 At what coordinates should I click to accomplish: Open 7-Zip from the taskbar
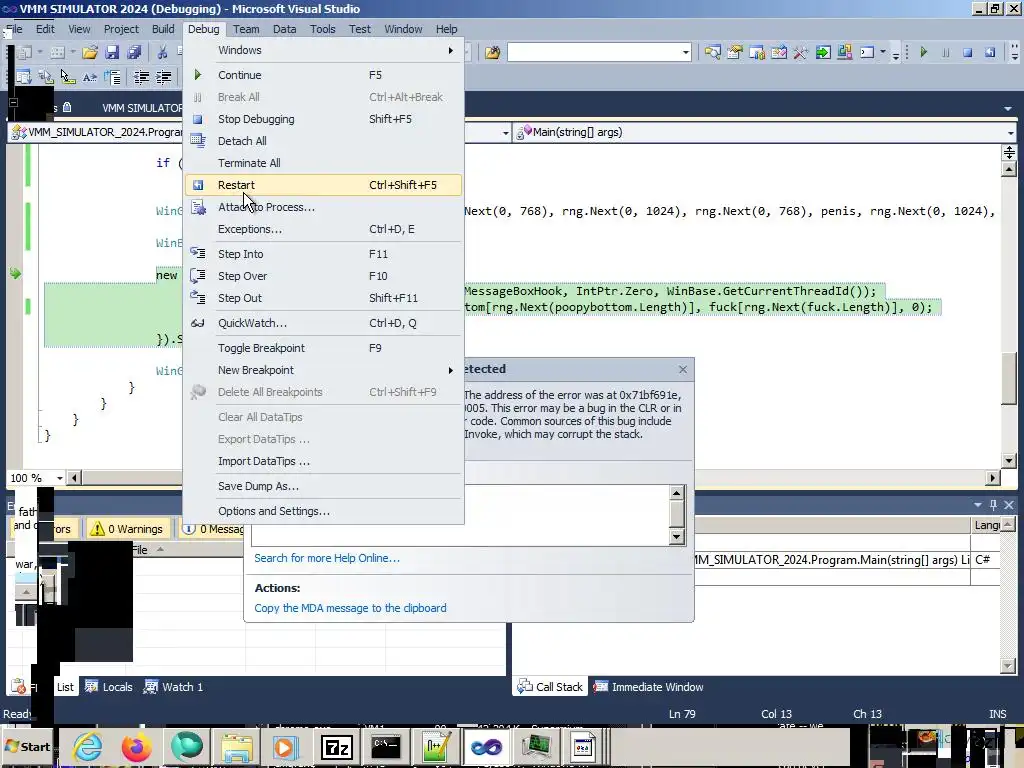336,747
